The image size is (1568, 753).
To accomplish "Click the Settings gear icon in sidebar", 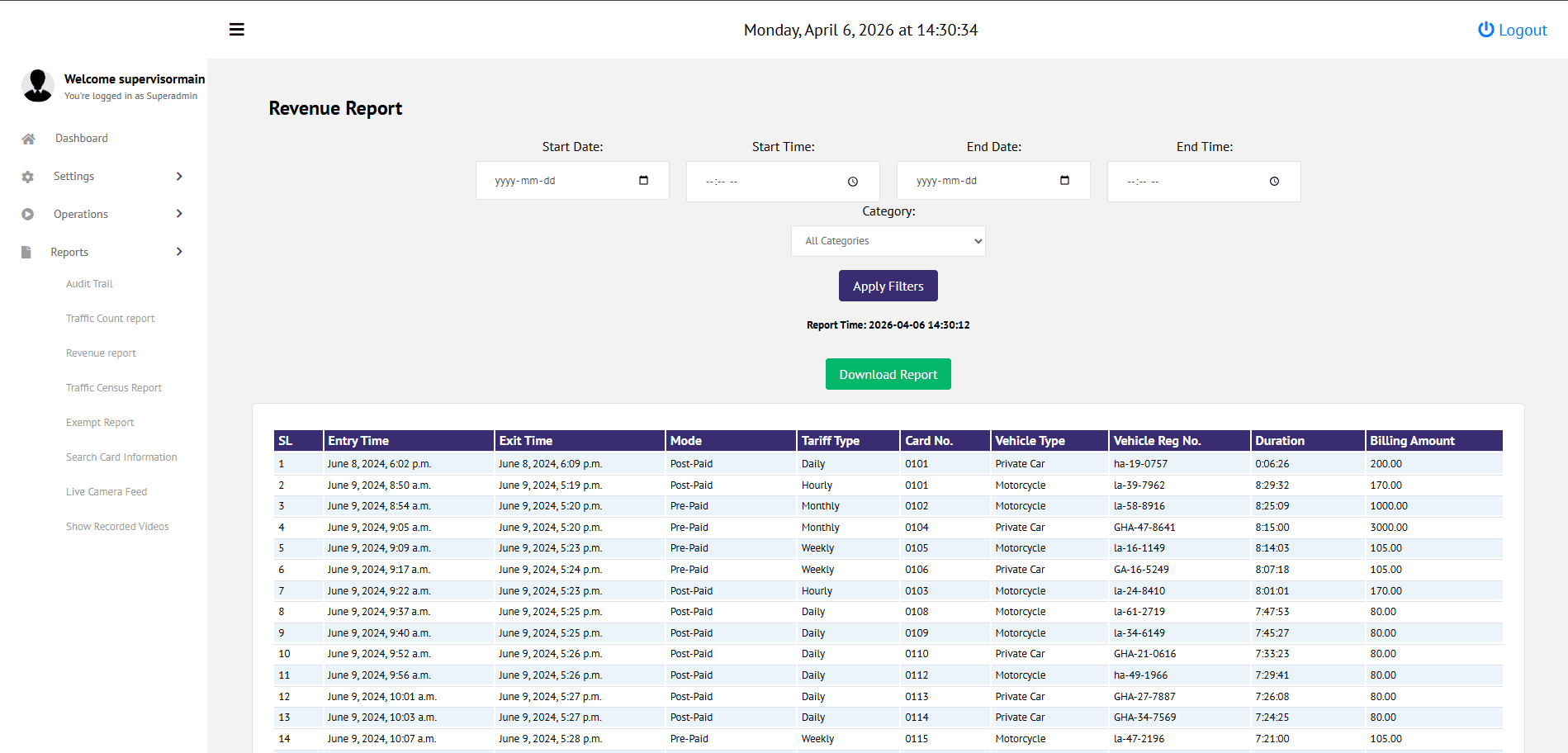I will point(28,177).
